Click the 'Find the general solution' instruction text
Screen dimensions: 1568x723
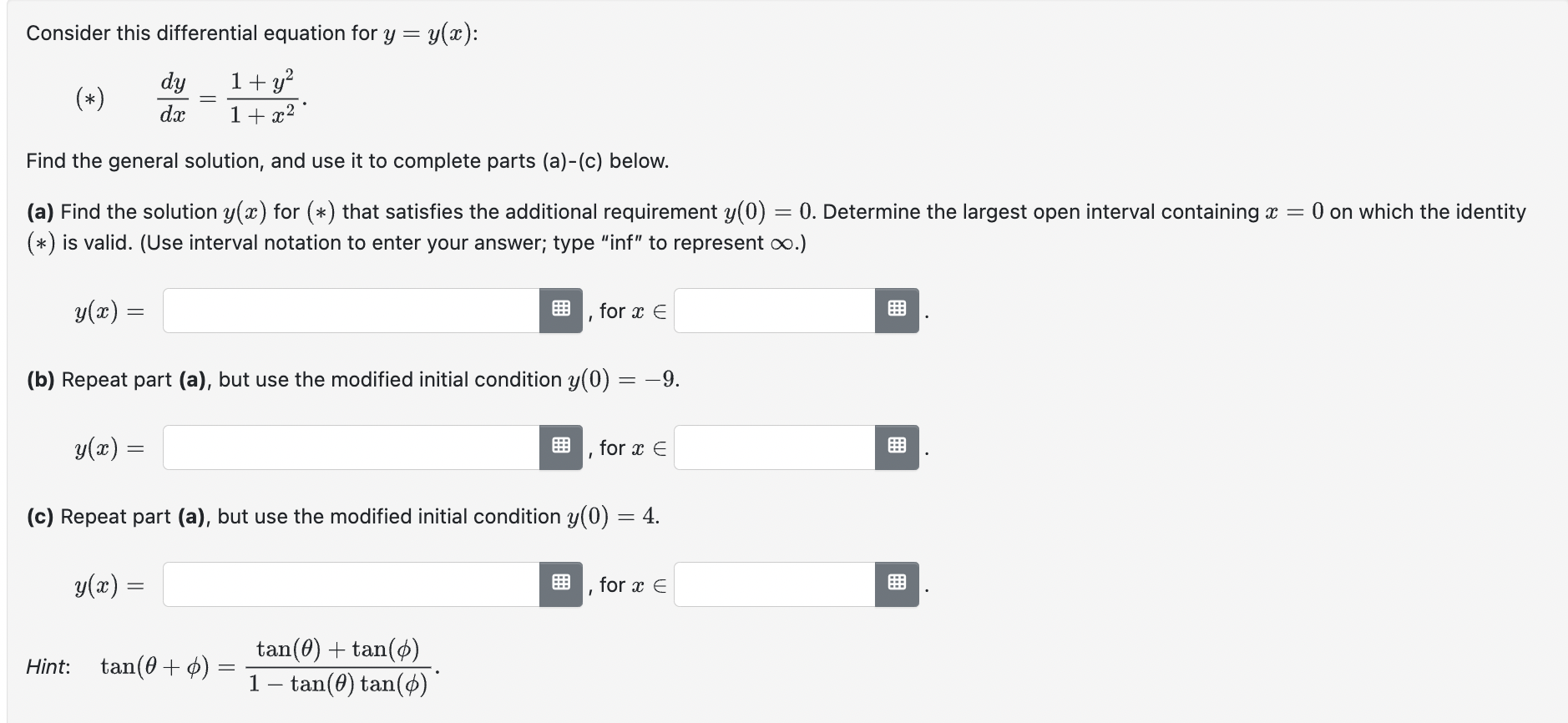coord(346,160)
